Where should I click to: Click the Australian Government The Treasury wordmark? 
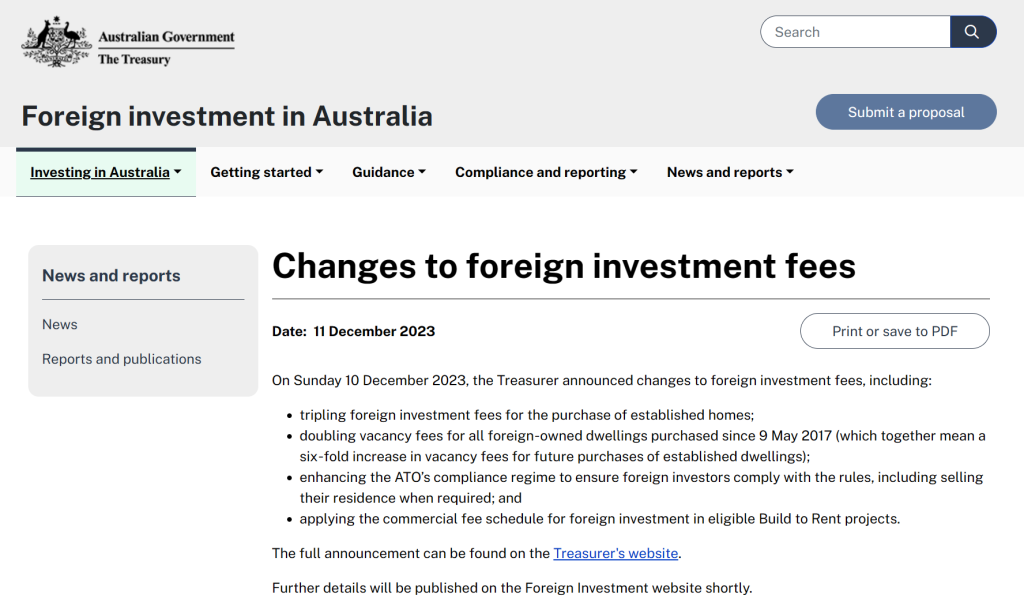click(x=166, y=47)
